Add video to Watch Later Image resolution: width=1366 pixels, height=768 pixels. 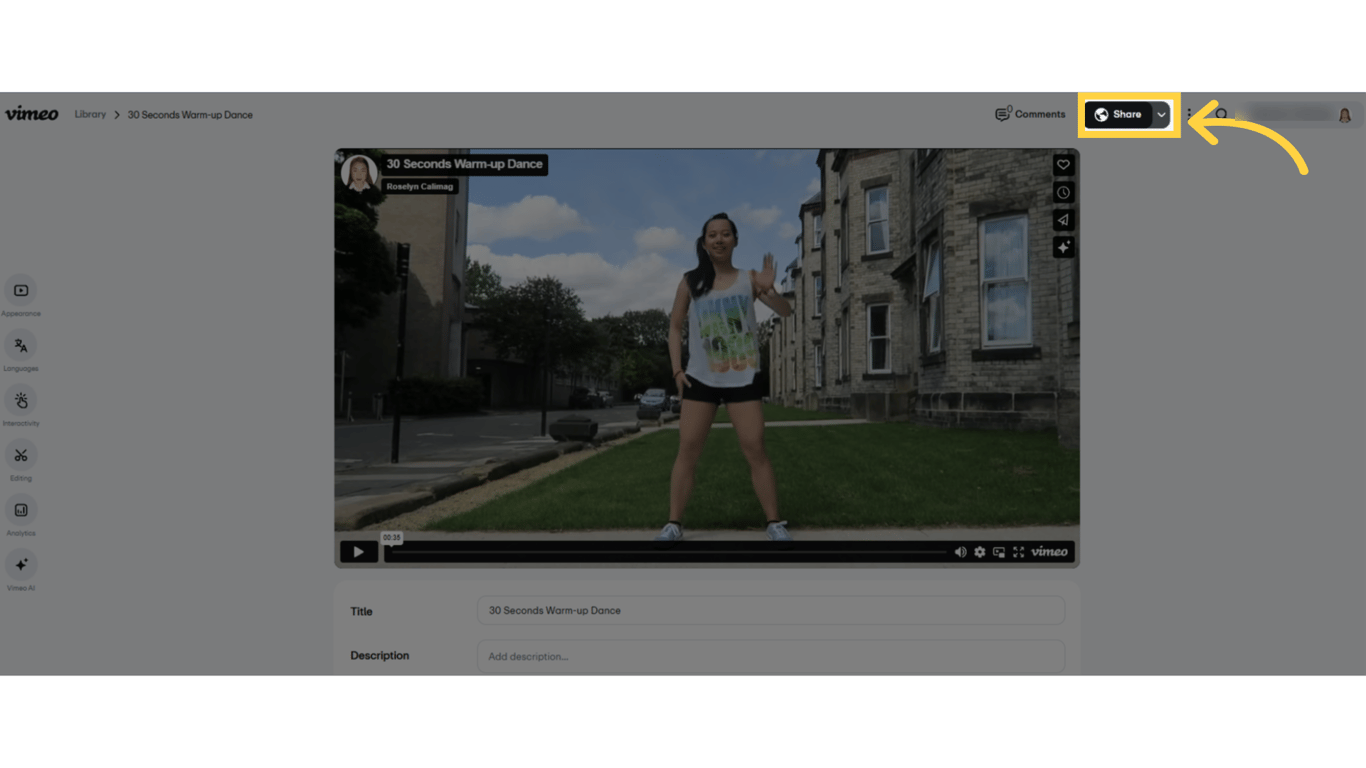1063,192
